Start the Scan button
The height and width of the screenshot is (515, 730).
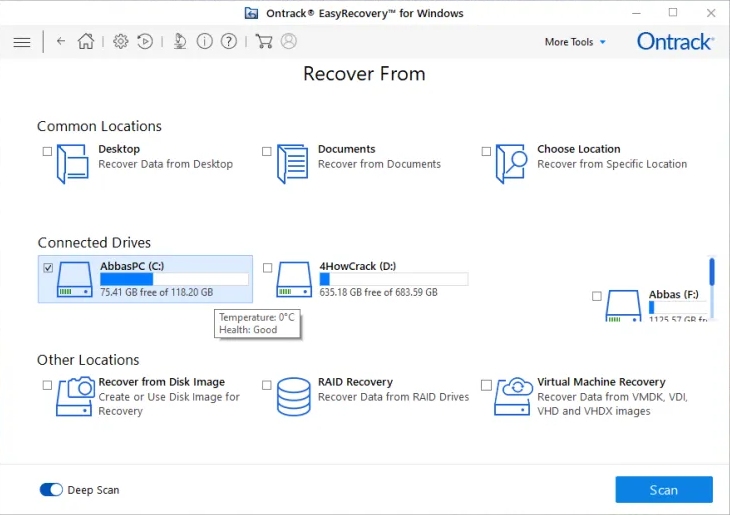coord(664,489)
